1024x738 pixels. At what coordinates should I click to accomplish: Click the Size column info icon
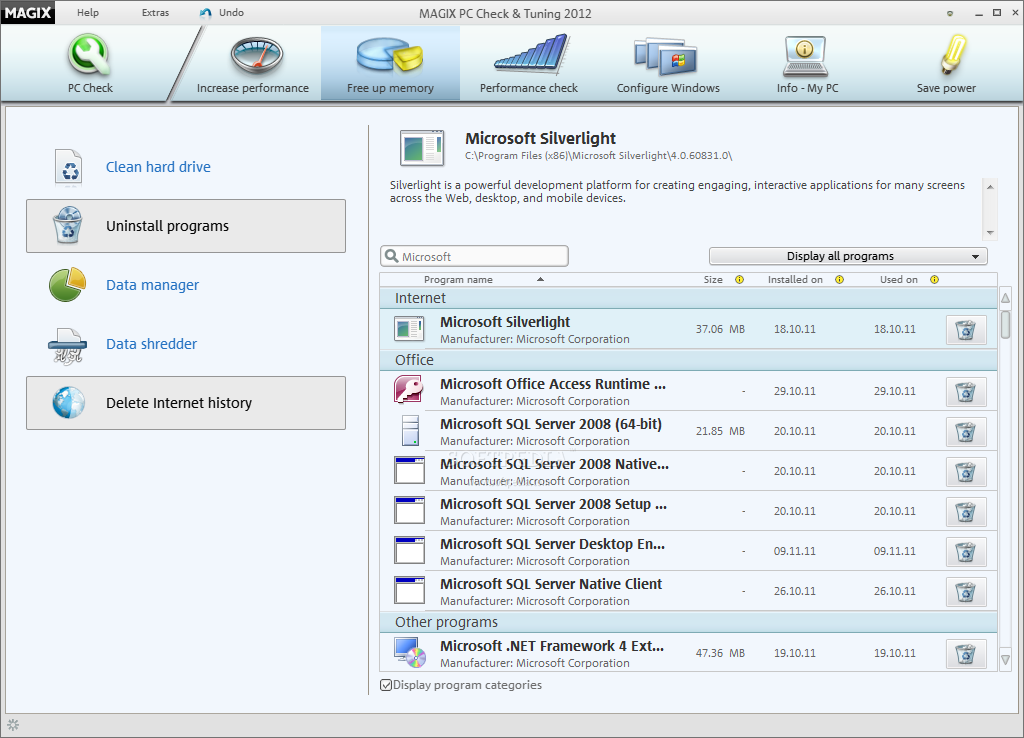pyautogui.click(x=739, y=280)
